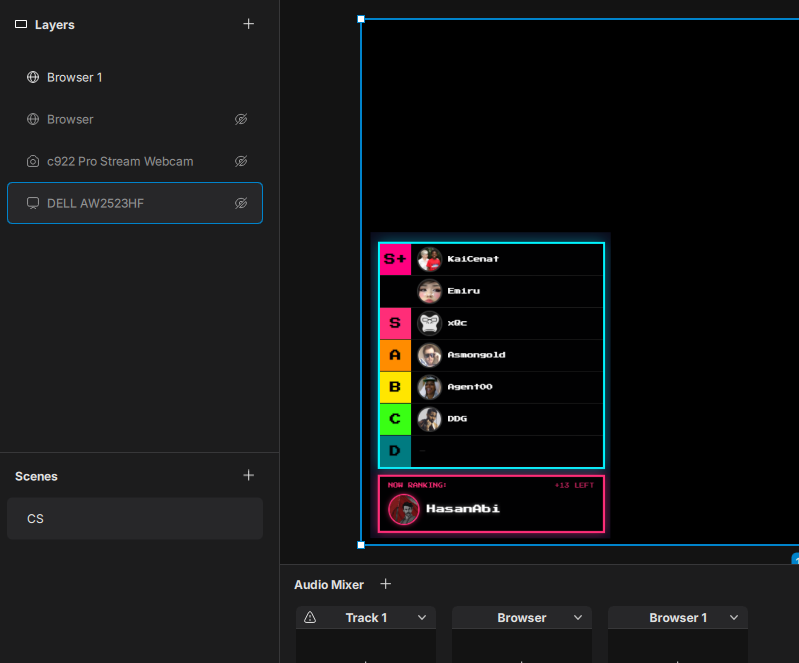
Task: Show the hidden Browser layer
Action: [x=241, y=119]
